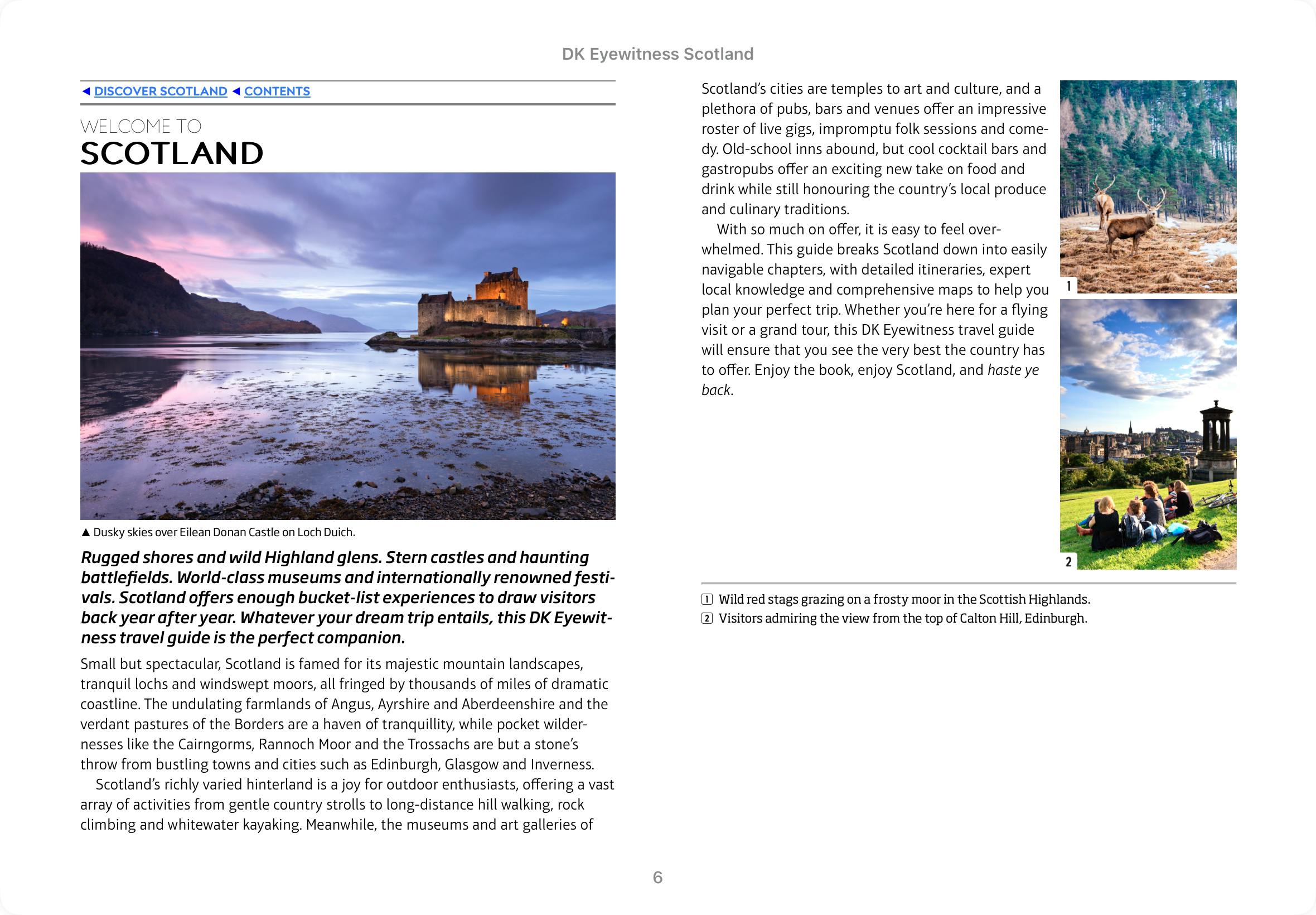Image resolution: width=1316 pixels, height=915 pixels.
Task: Click the SCOTLAND heading
Action: pyautogui.click(x=172, y=153)
